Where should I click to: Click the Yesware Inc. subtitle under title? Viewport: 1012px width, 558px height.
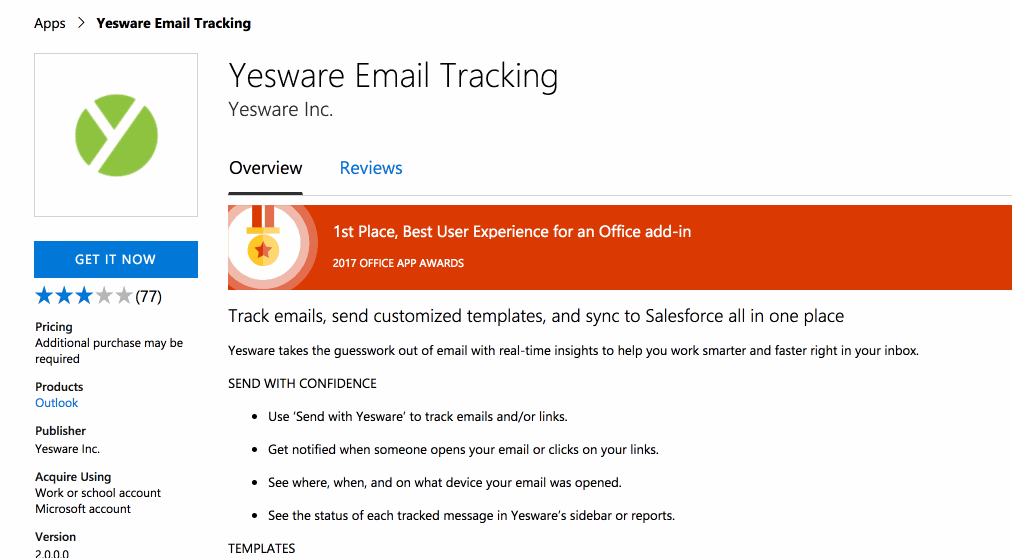[x=281, y=110]
